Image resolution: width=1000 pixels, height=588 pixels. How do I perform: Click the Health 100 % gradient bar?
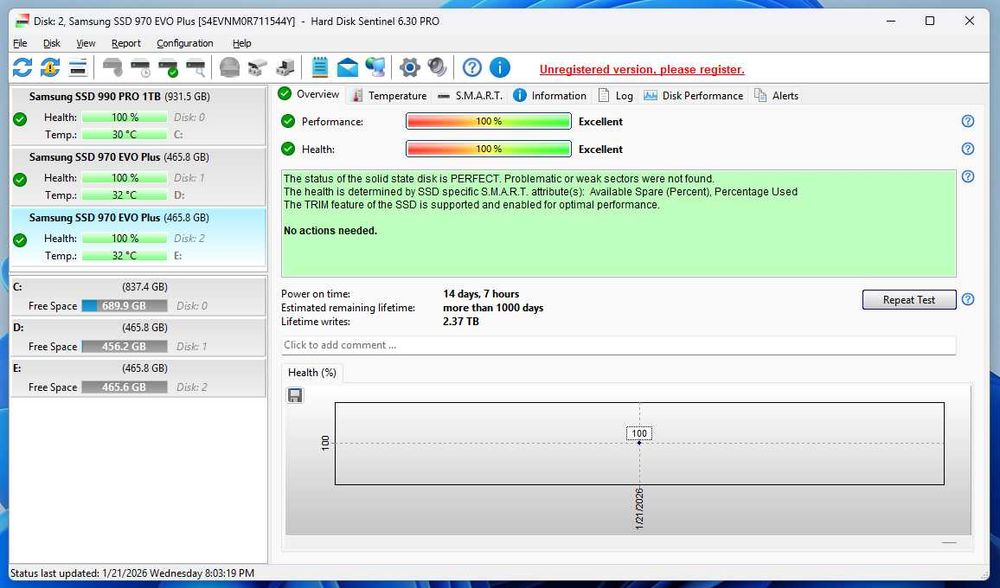point(489,149)
